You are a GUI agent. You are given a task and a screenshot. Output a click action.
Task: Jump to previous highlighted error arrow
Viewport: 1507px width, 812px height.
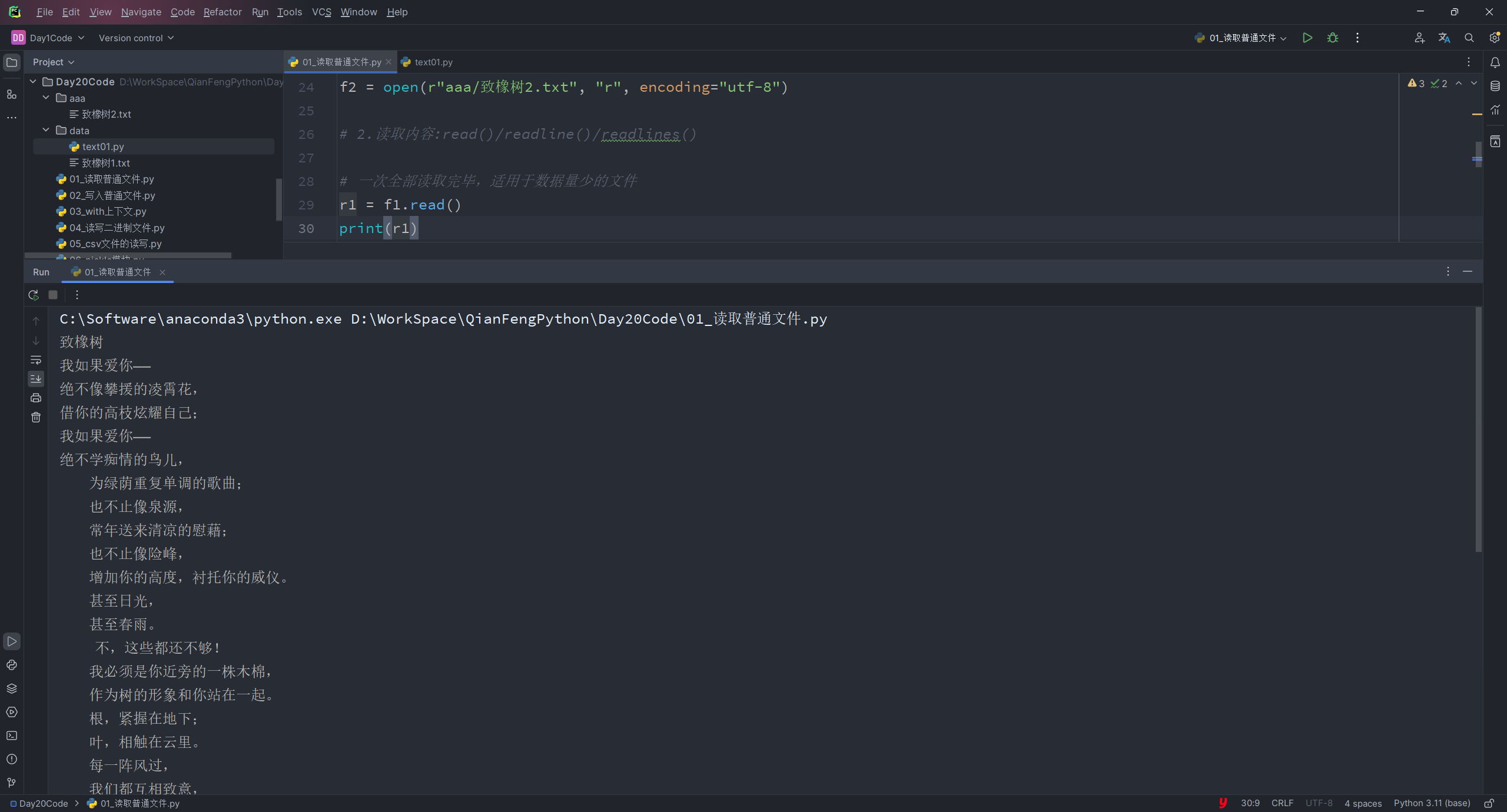tap(1459, 84)
